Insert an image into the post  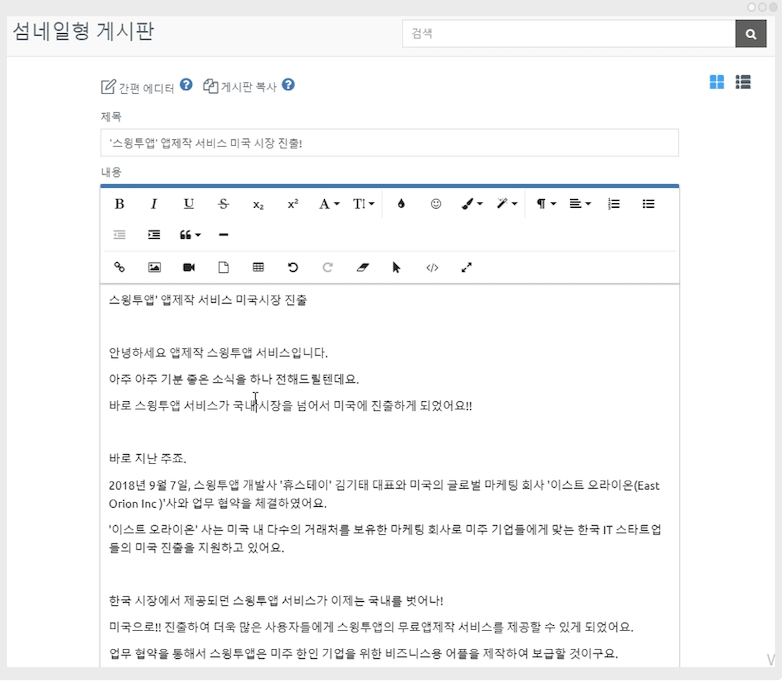coord(154,268)
